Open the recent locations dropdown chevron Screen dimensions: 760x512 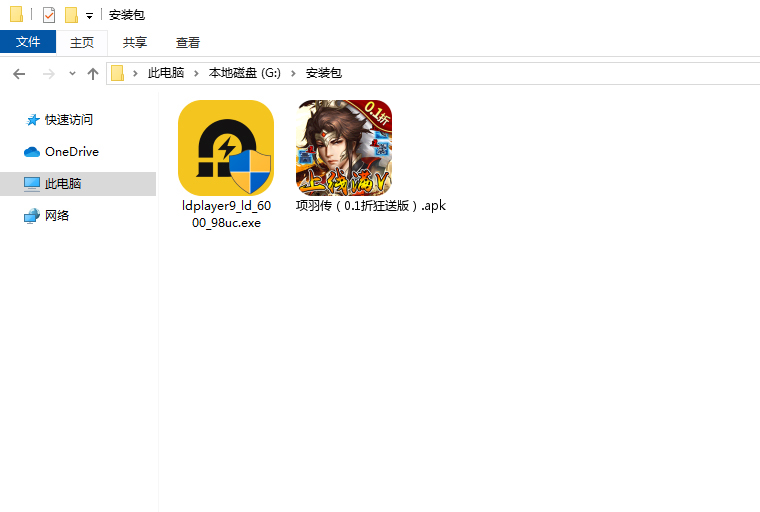pos(72,74)
